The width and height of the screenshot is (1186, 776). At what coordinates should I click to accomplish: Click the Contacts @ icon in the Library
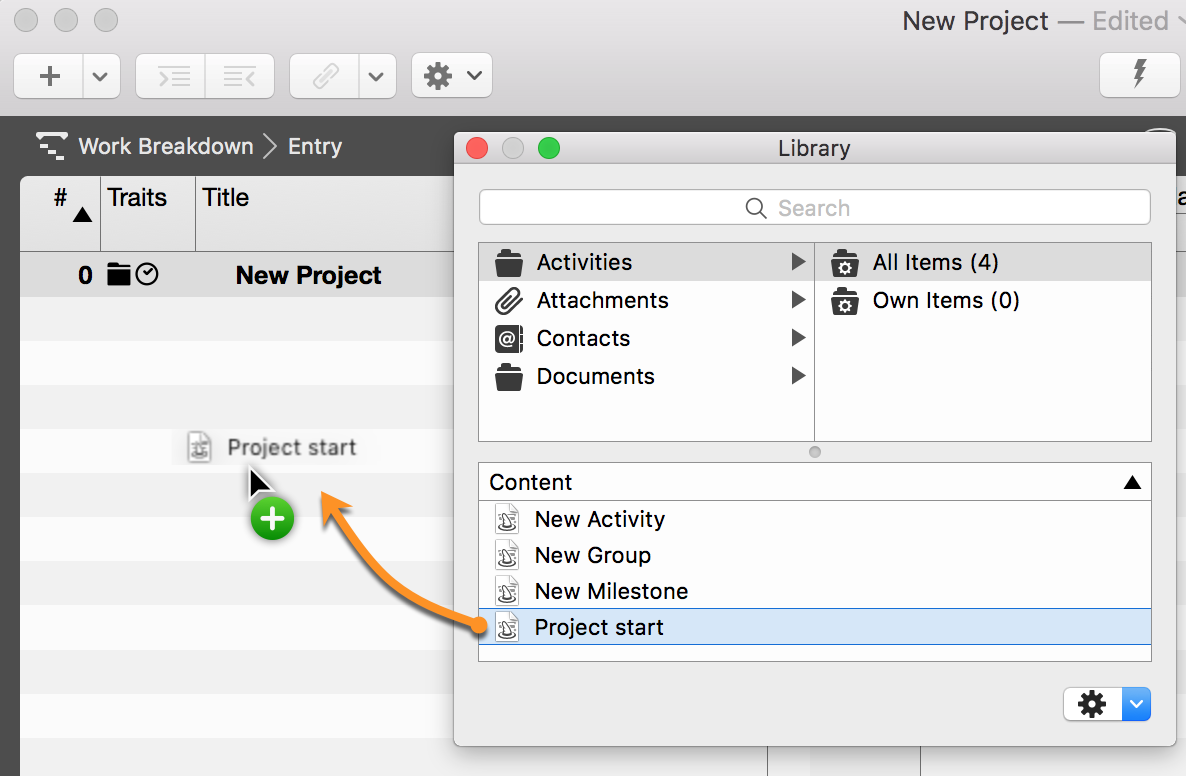point(509,338)
